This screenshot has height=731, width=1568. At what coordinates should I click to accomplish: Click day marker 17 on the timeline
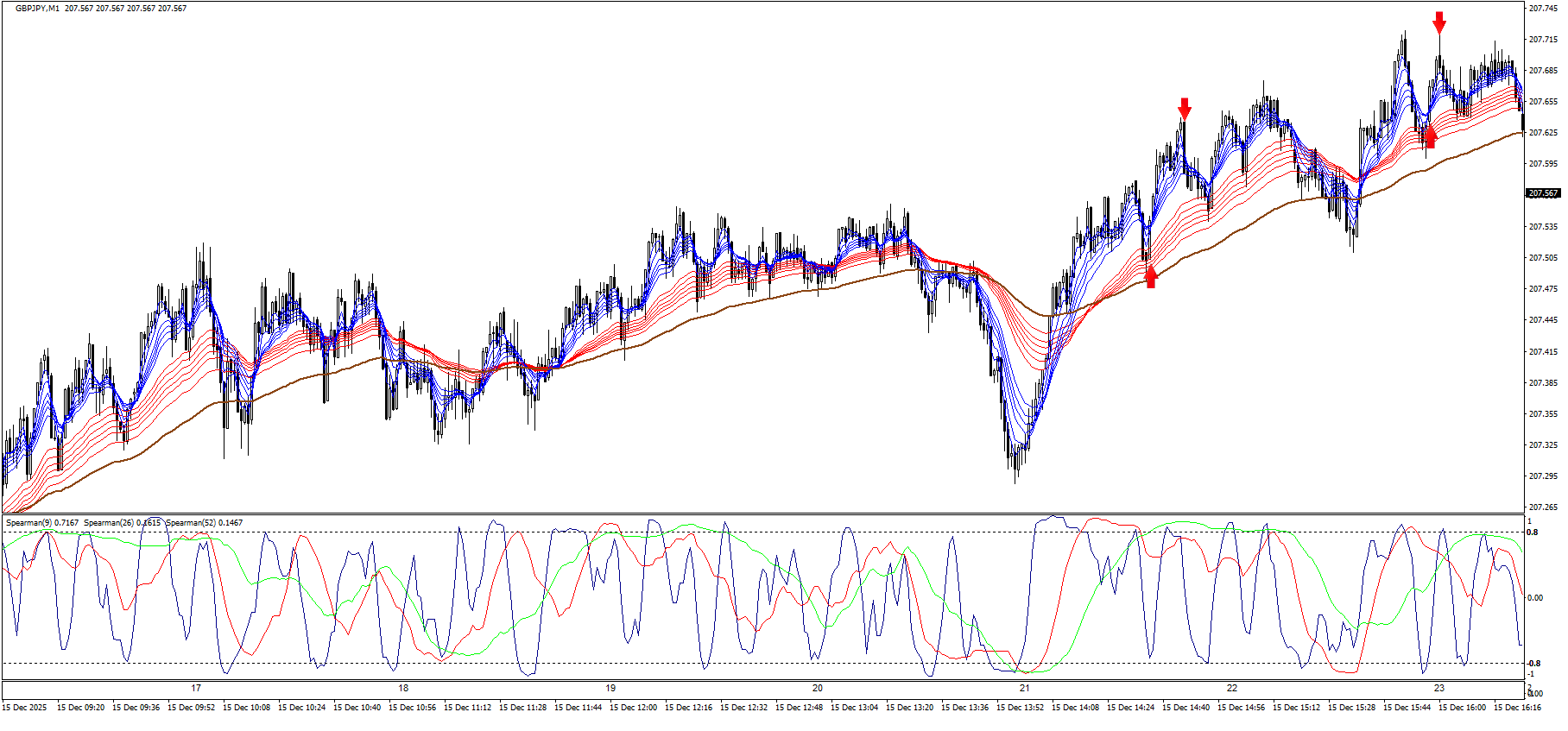click(x=196, y=689)
